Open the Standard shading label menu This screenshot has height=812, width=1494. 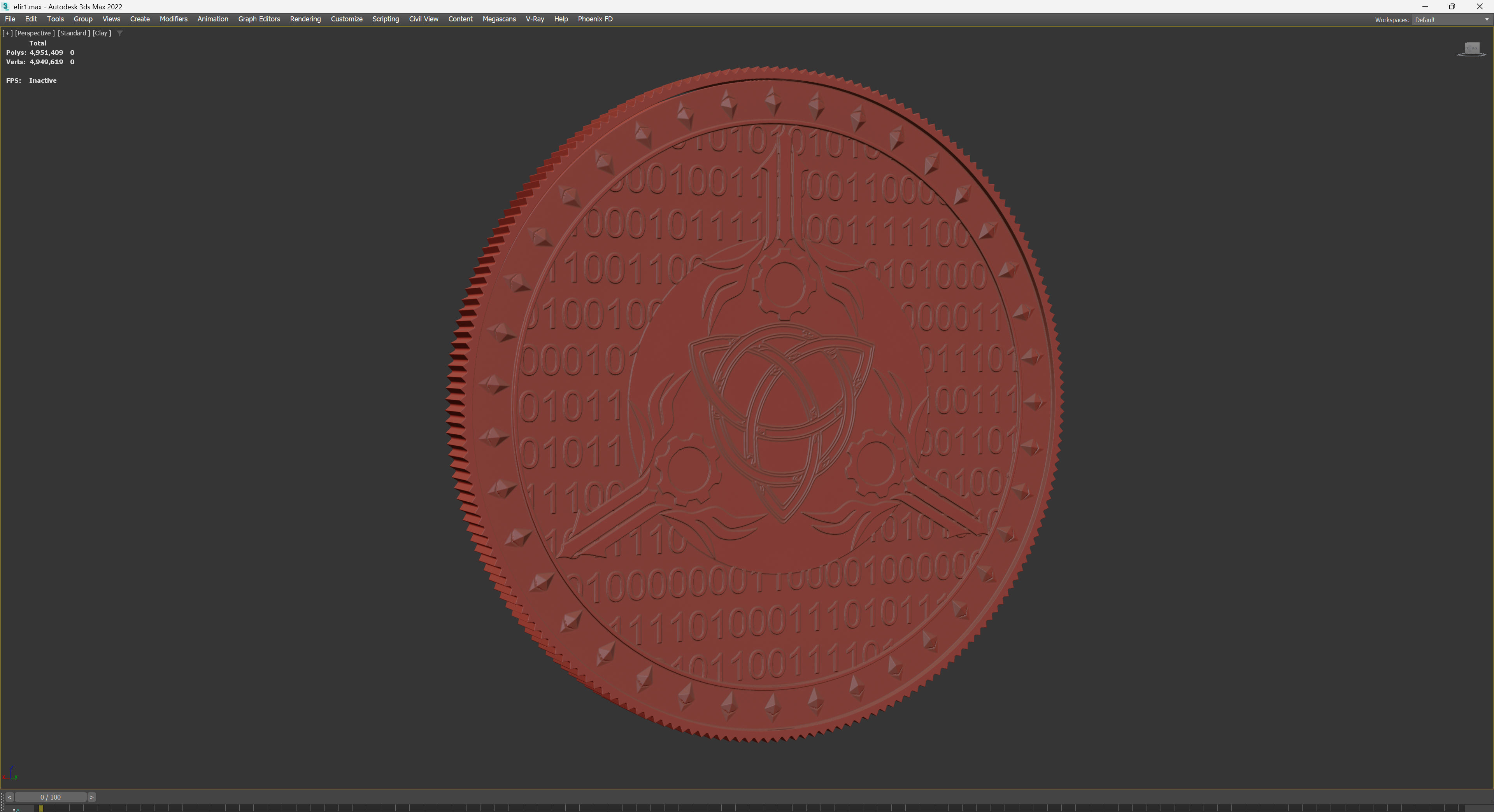[73, 33]
